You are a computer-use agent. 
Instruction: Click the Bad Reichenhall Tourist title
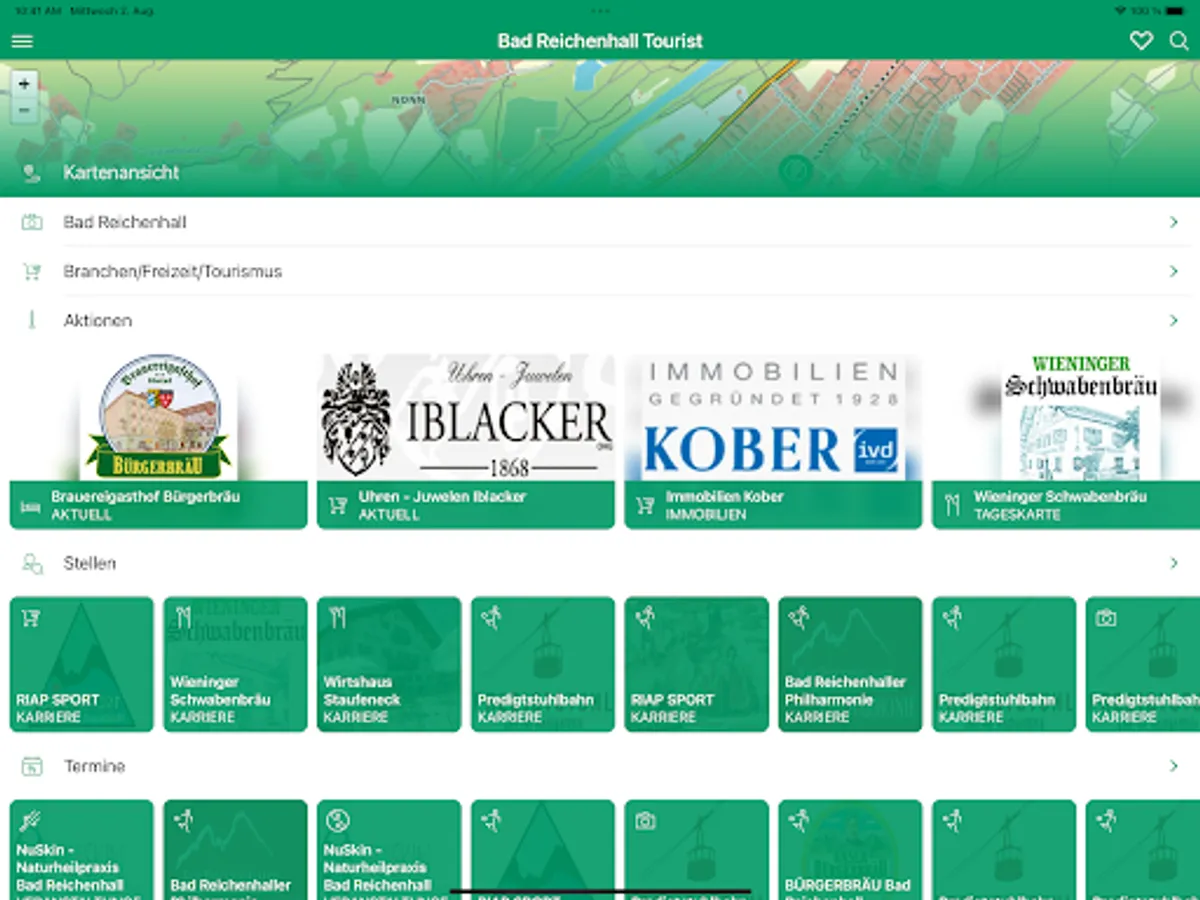[x=600, y=41]
